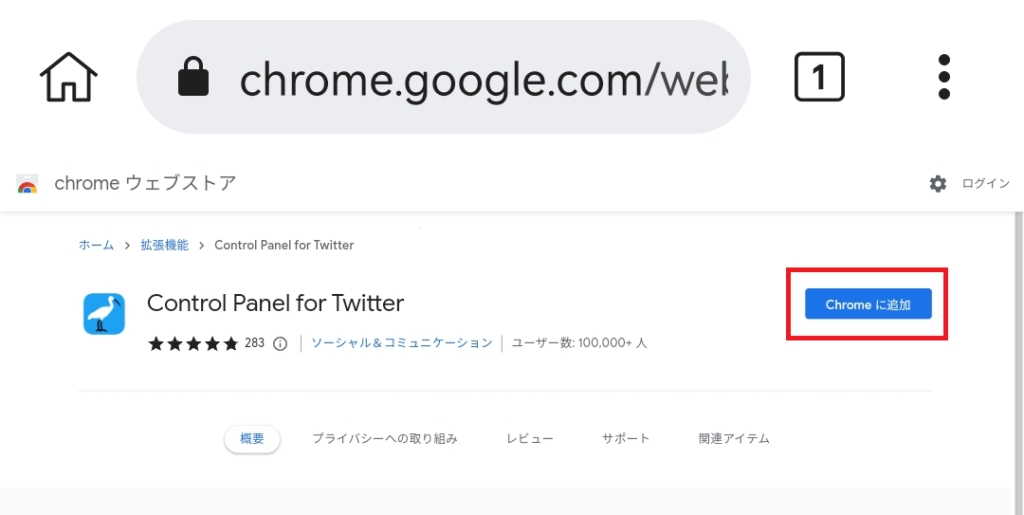
Task: Click the Chrome に追加 button
Action: coord(868,304)
